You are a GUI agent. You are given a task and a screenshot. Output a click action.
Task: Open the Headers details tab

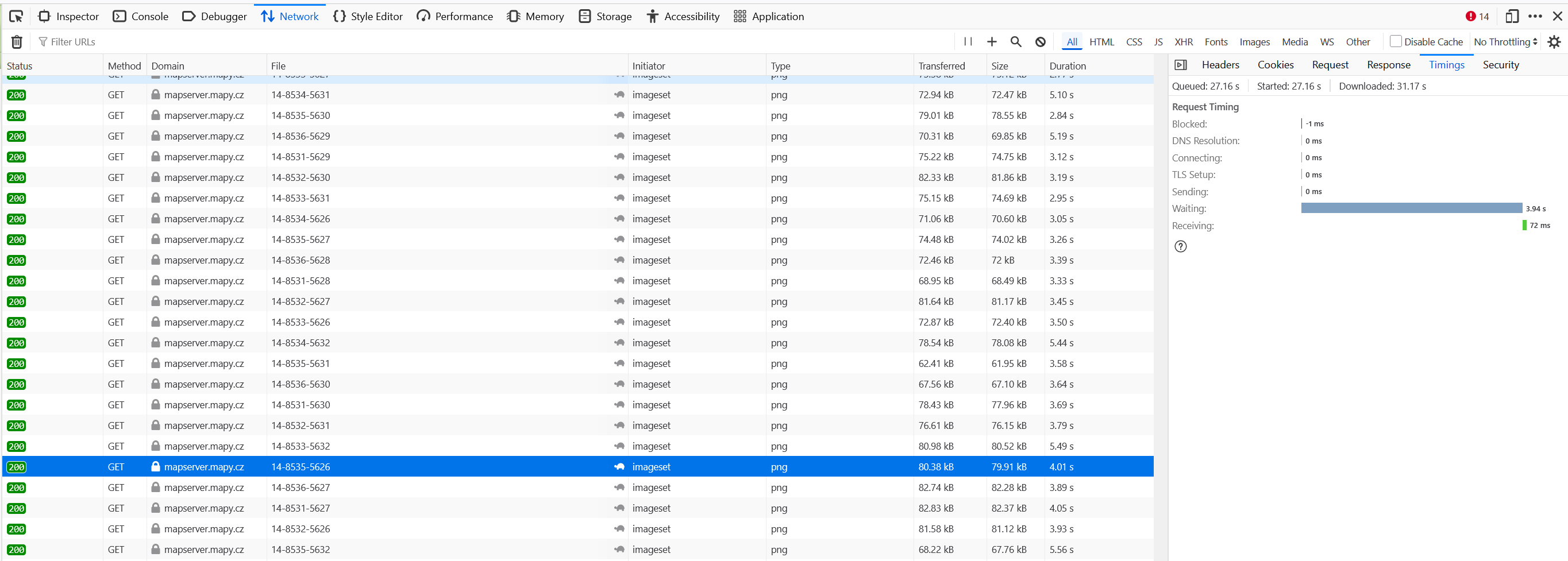click(x=1220, y=65)
